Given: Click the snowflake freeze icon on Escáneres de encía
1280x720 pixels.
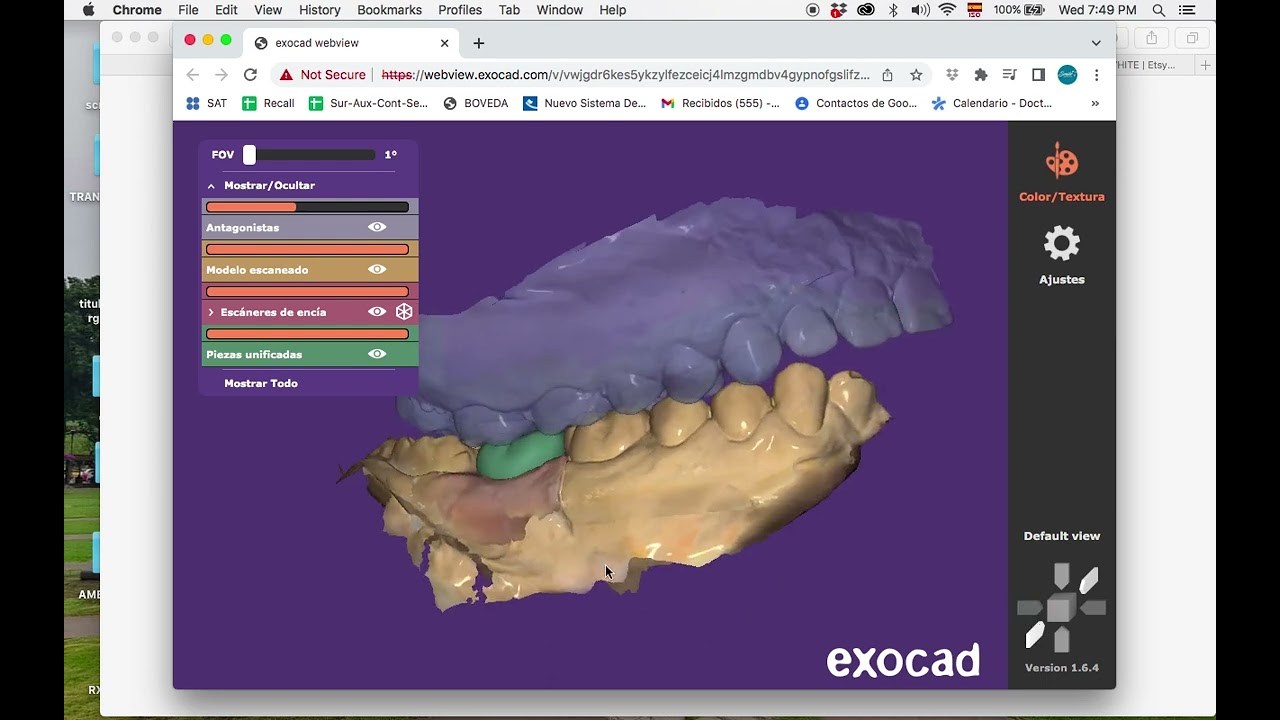Looking at the screenshot, I should (x=404, y=312).
